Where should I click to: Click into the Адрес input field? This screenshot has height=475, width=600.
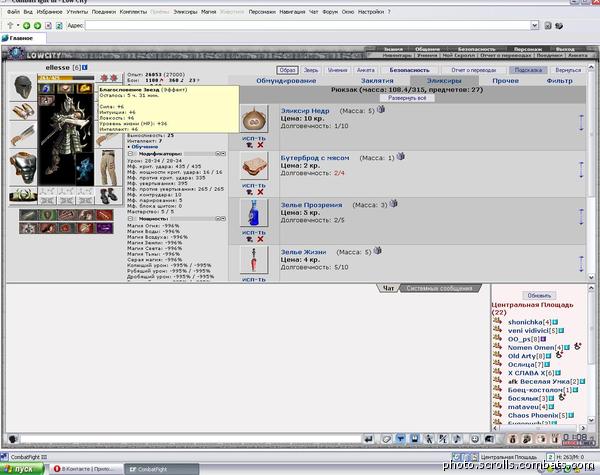pyautogui.click(x=308, y=26)
